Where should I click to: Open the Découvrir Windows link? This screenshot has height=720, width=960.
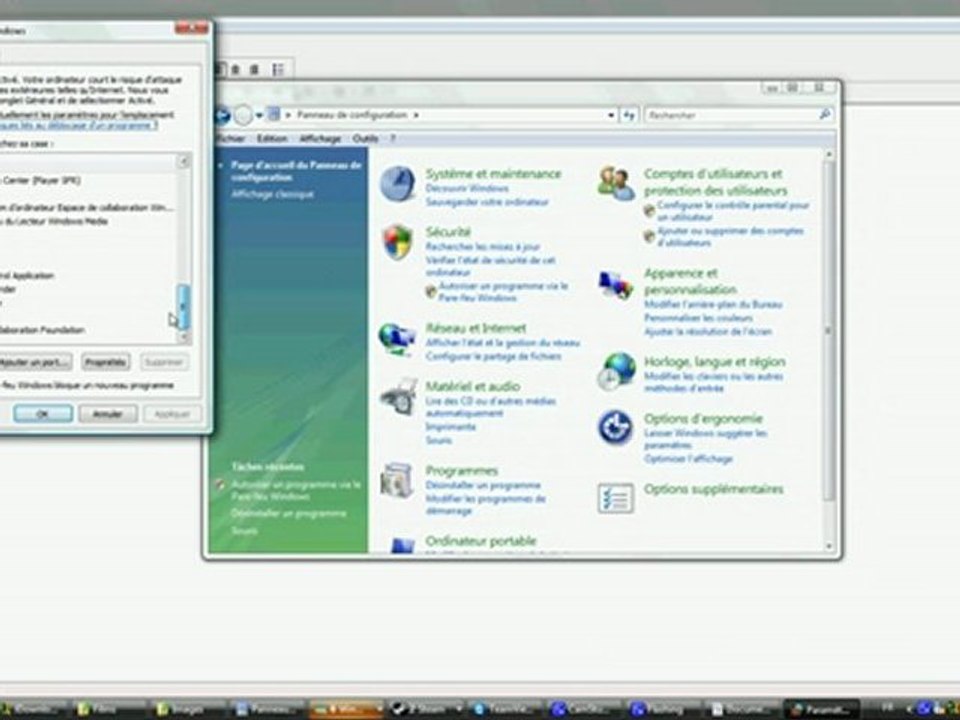[467, 188]
